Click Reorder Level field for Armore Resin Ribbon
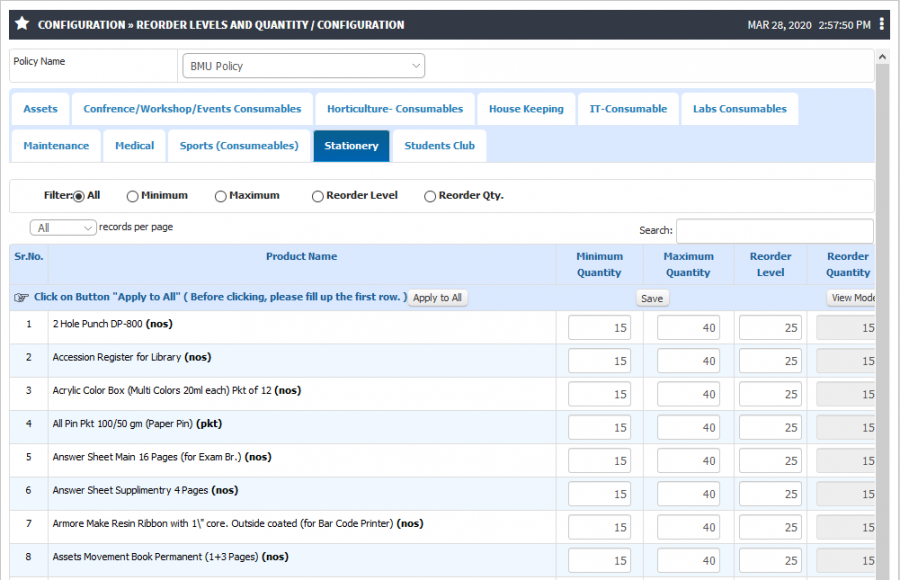This screenshot has width=900, height=580. point(770,527)
